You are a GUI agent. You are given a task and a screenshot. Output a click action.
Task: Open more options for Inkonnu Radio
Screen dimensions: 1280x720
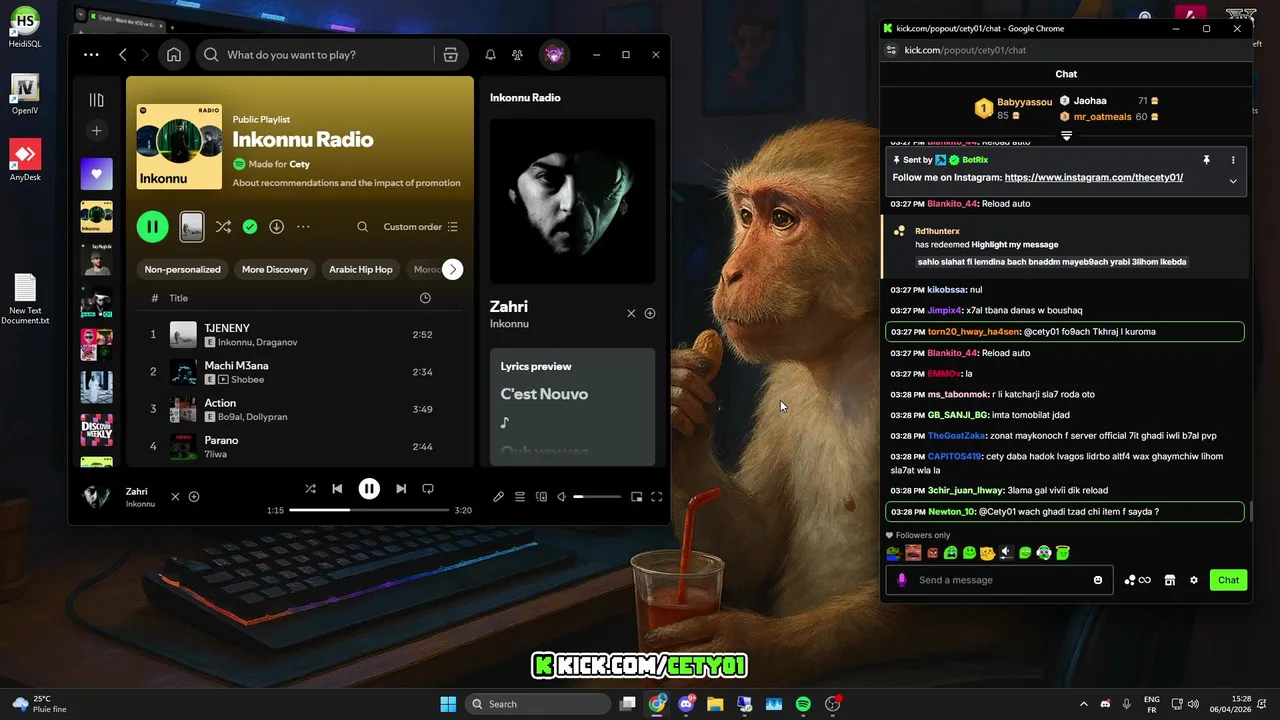coord(303,227)
